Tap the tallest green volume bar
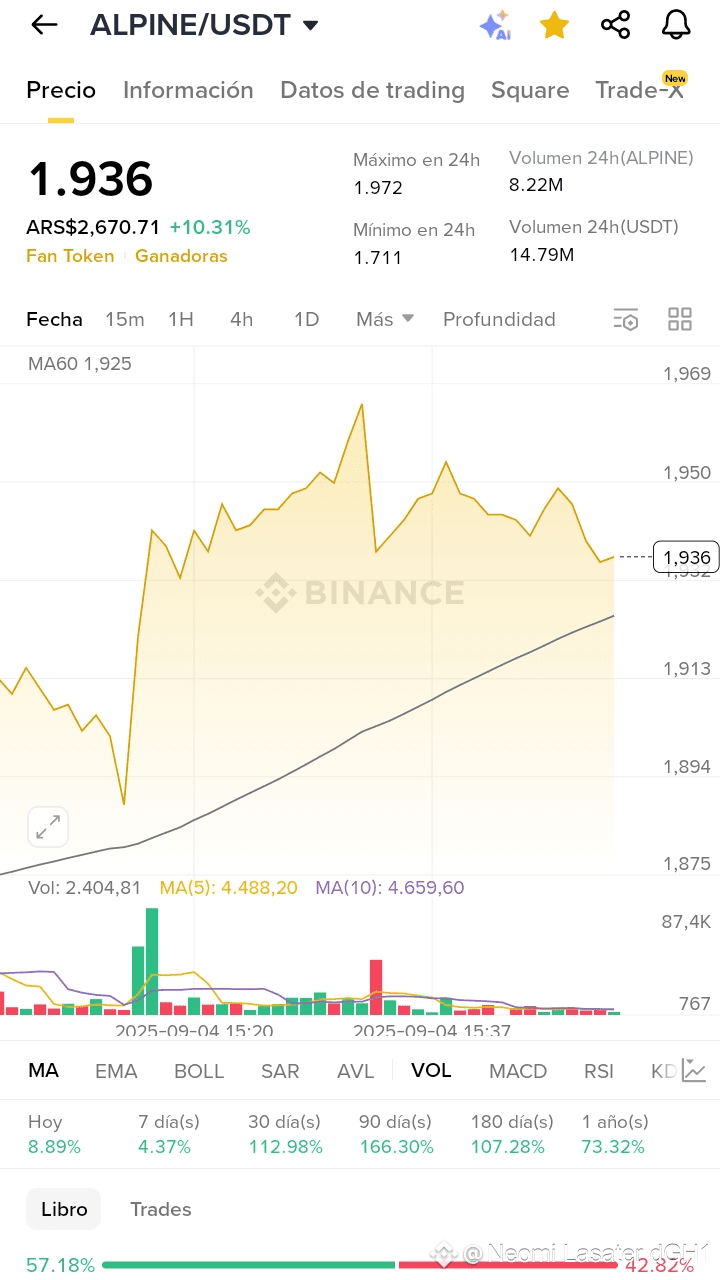This screenshot has height=1280, width=720. click(x=152, y=961)
